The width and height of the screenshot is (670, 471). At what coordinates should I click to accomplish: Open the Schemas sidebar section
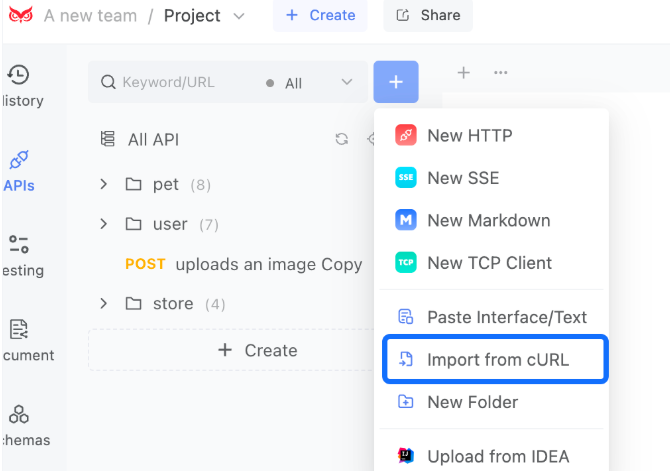click(x=24, y=426)
